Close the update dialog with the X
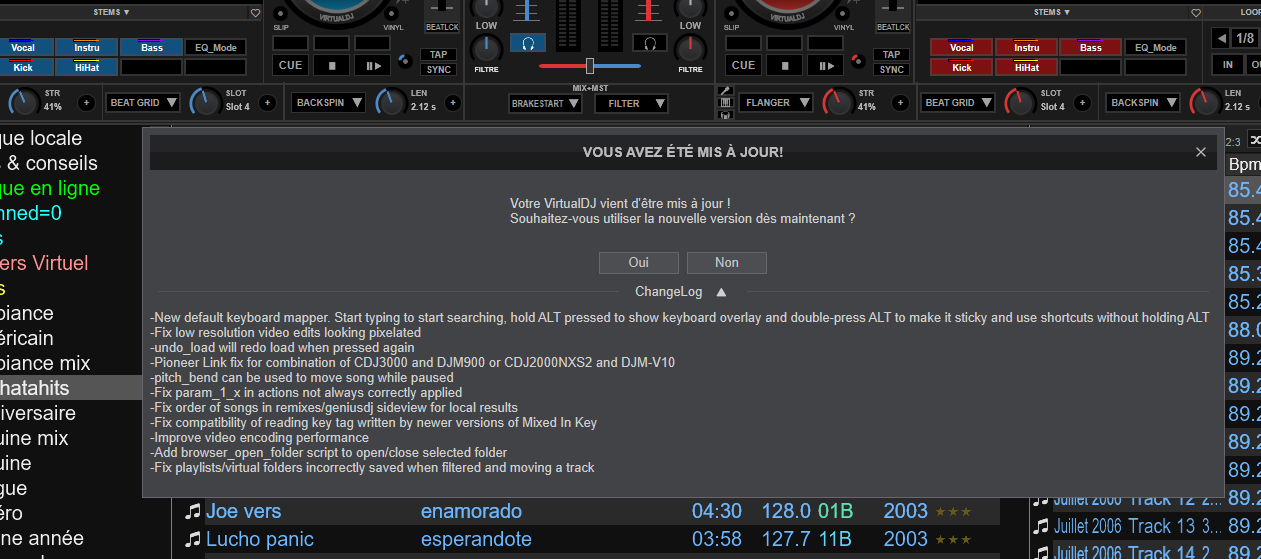This screenshot has height=559, width=1261. [1200, 152]
